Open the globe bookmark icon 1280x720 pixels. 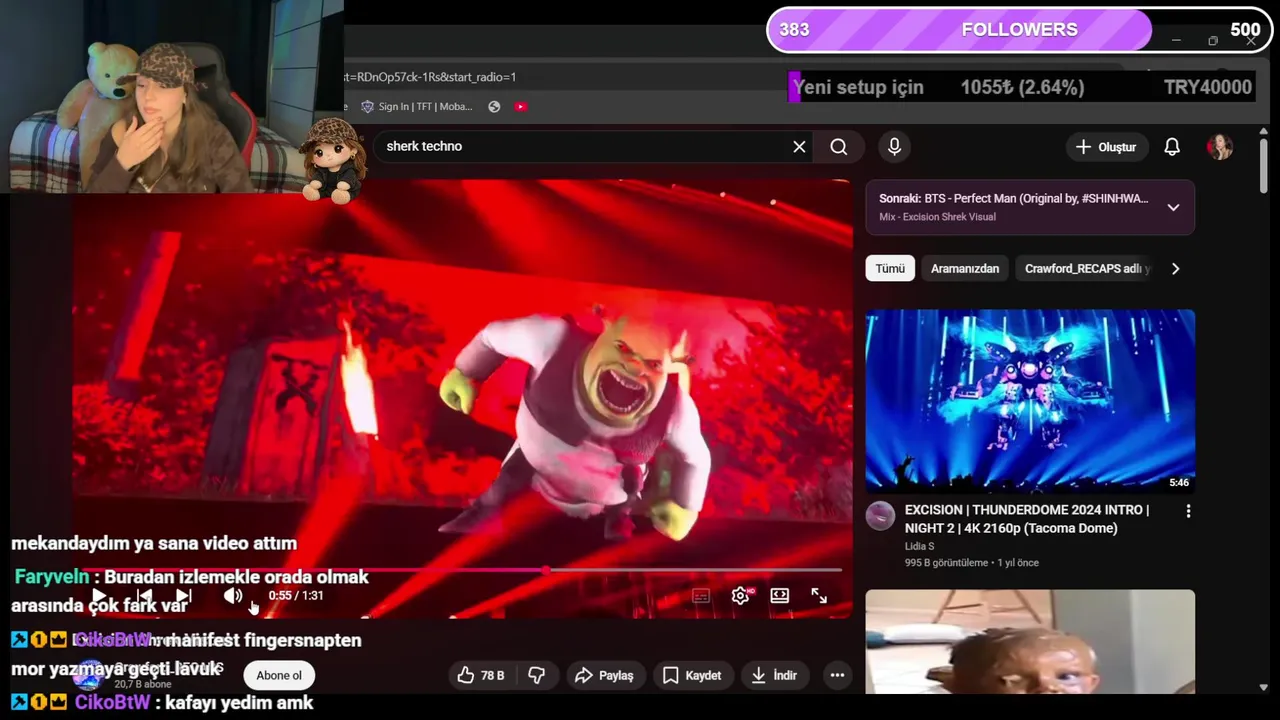[494, 107]
